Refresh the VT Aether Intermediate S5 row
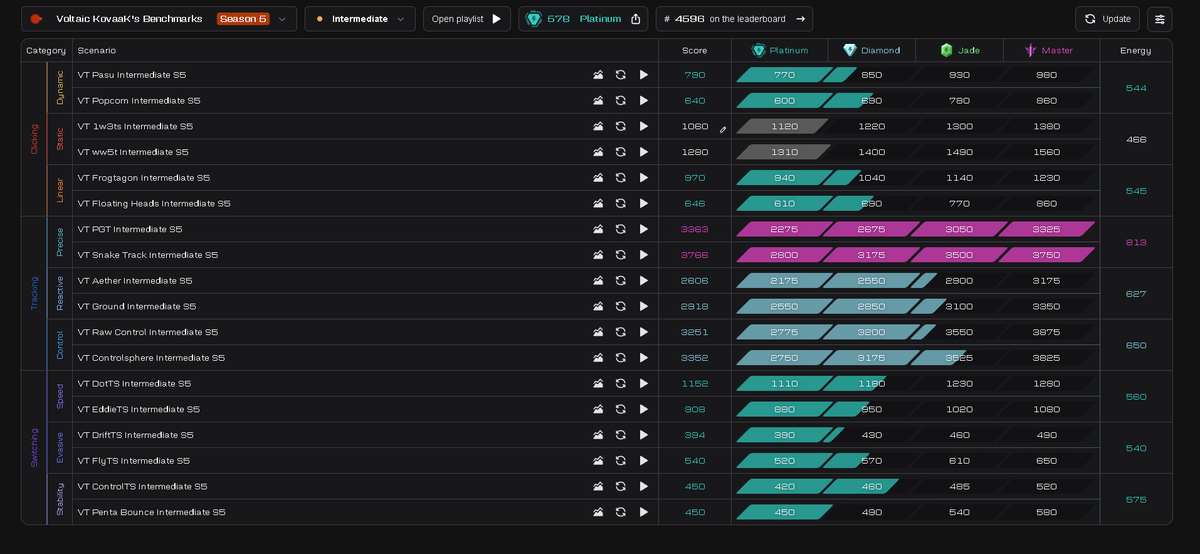Image resolution: width=1200 pixels, height=554 pixels. click(621, 281)
